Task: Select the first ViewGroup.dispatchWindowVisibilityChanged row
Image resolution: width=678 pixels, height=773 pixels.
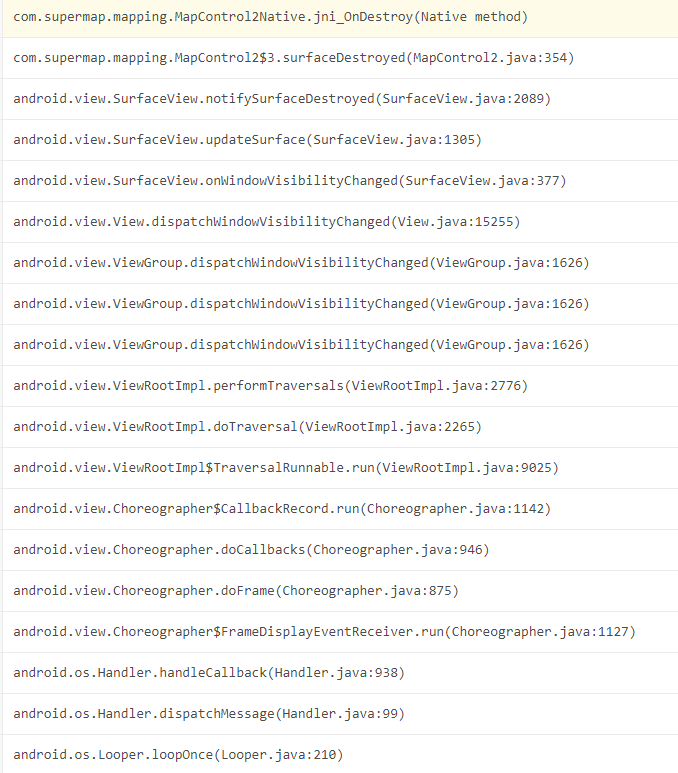Action: pyautogui.click(x=340, y=263)
